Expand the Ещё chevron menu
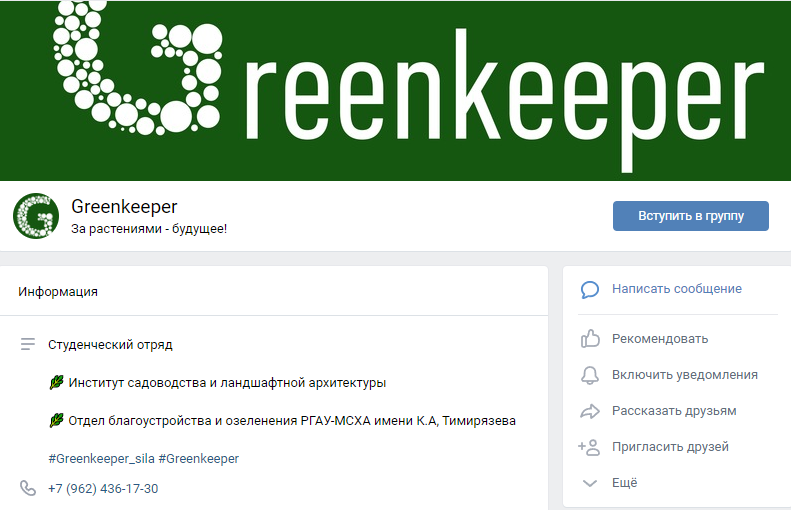 590,483
